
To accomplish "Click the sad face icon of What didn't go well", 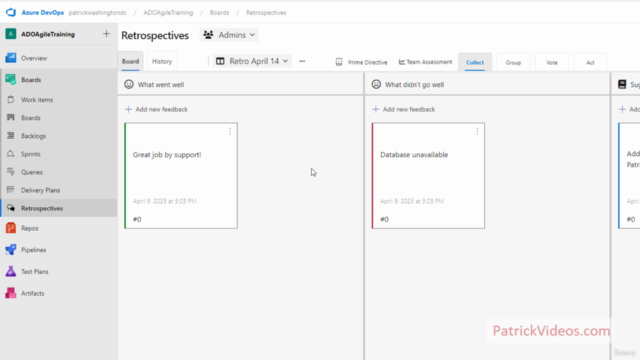I will (376, 84).
